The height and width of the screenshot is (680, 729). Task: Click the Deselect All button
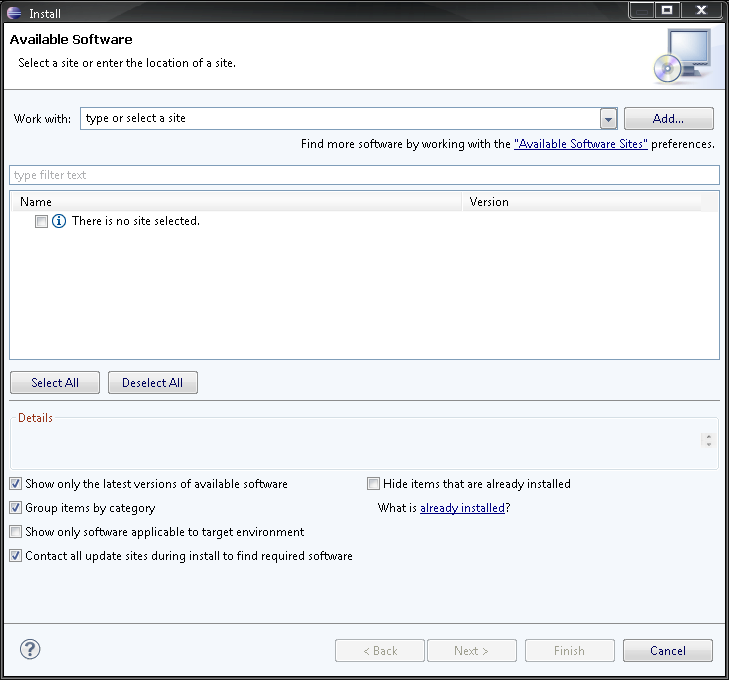click(152, 383)
